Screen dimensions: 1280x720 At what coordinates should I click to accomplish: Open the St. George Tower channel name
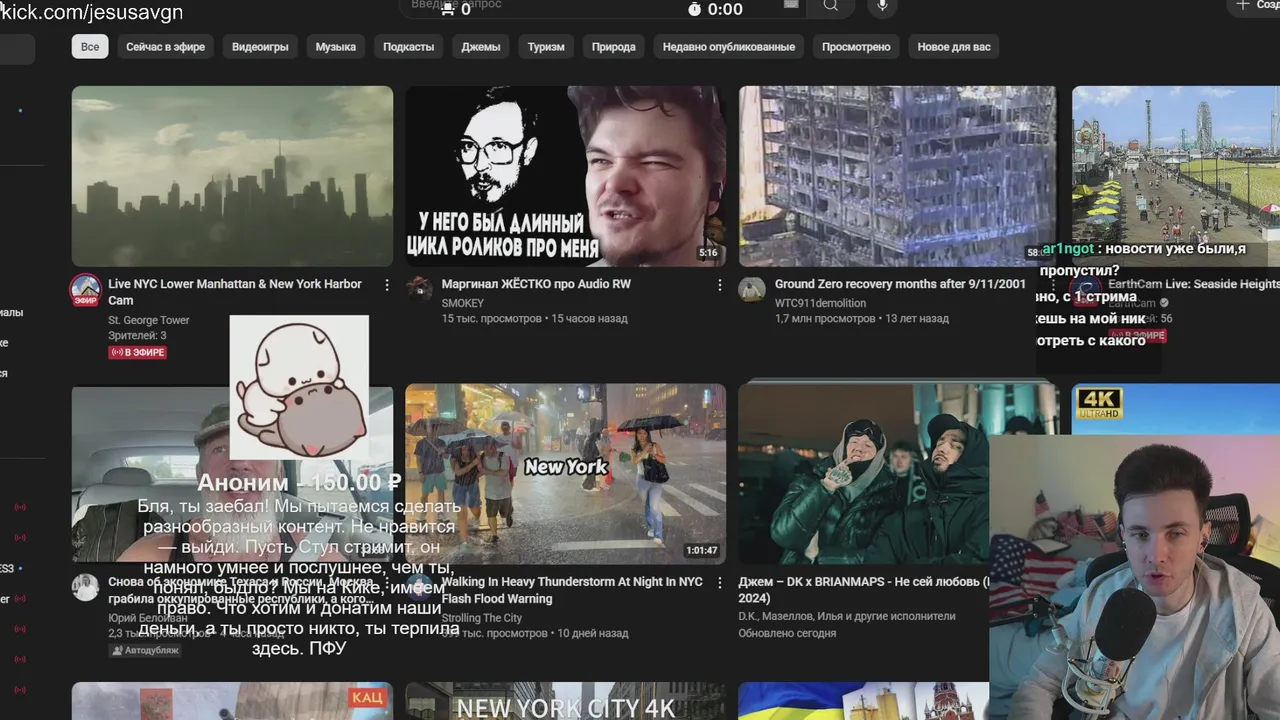coord(149,320)
